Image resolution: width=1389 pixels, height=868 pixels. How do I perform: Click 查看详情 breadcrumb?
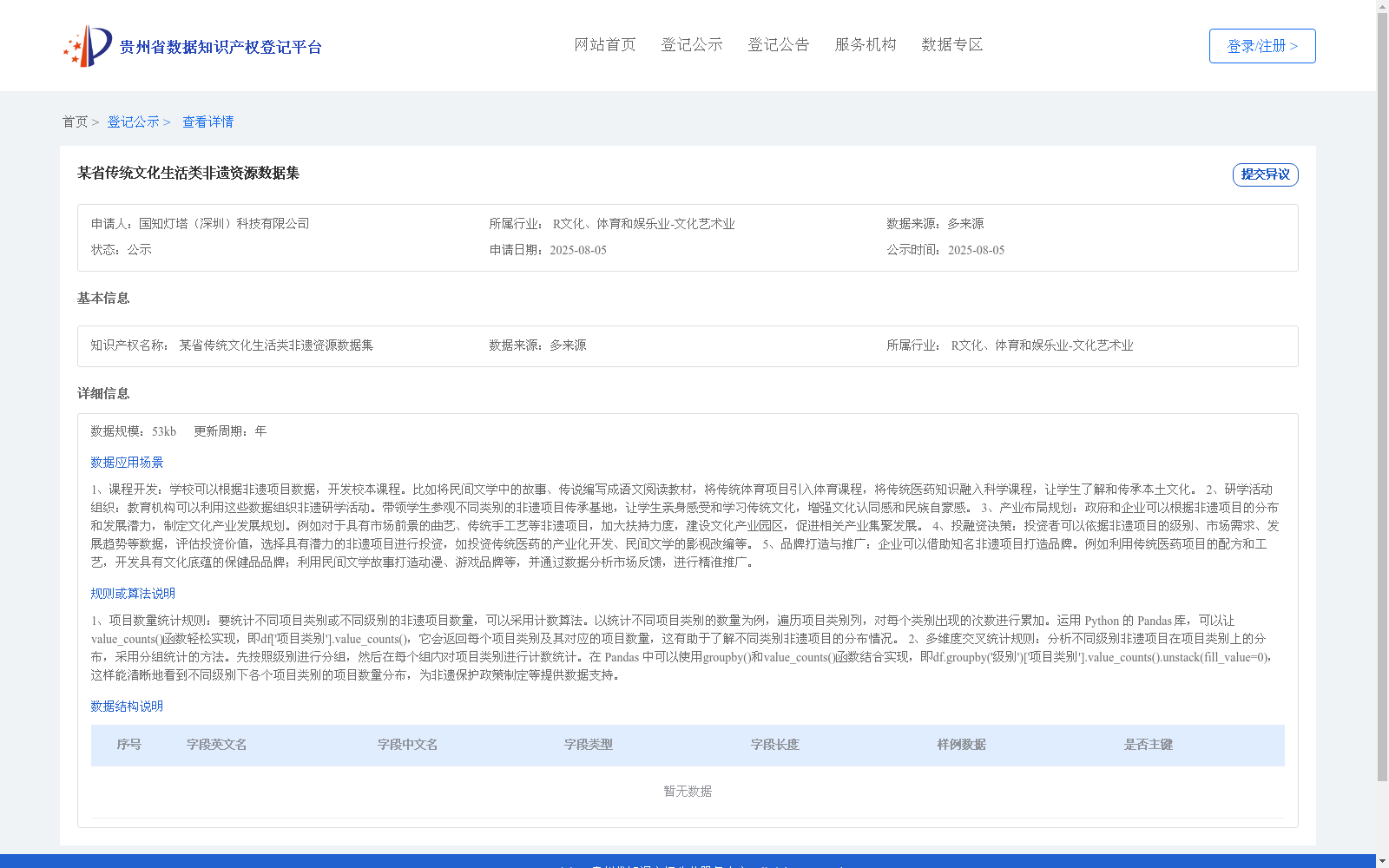tap(207, 122)
